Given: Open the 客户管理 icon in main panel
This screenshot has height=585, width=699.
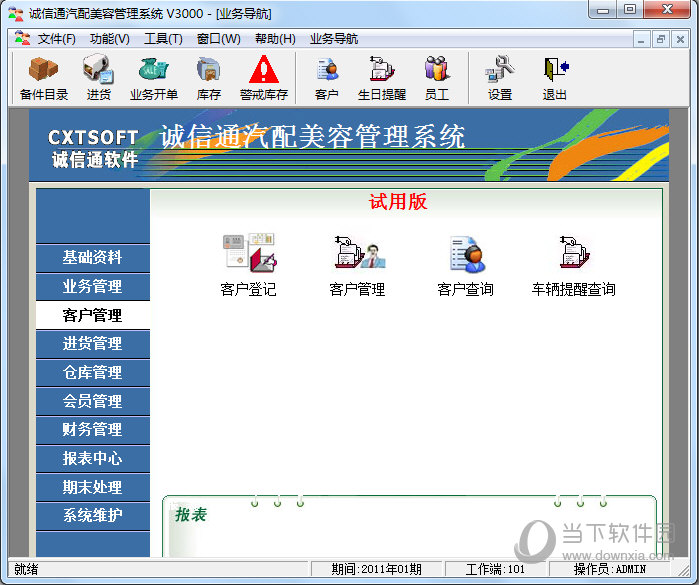Looking at the screenshot, I should (357, 265).
